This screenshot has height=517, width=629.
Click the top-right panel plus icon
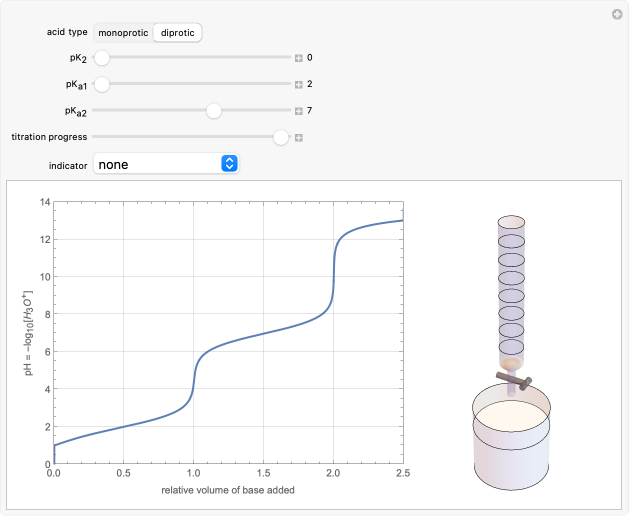click(x=617, y=14)
